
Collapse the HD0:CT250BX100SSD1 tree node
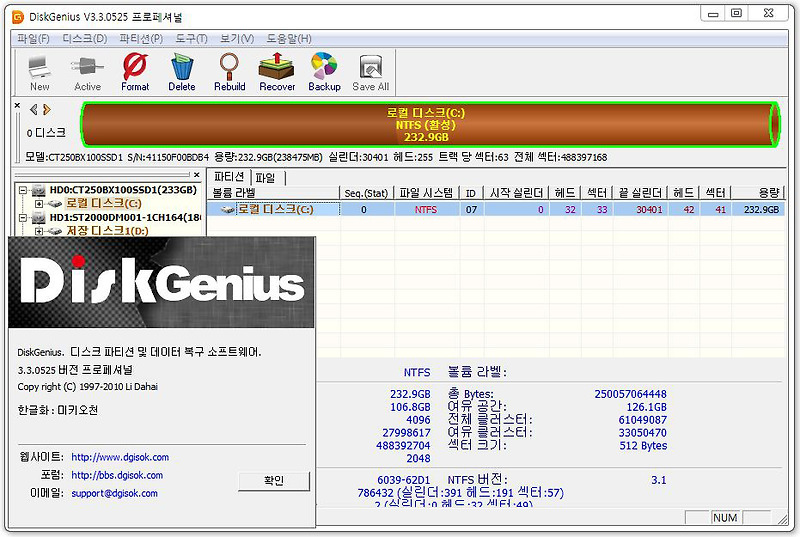click(22, 190)
